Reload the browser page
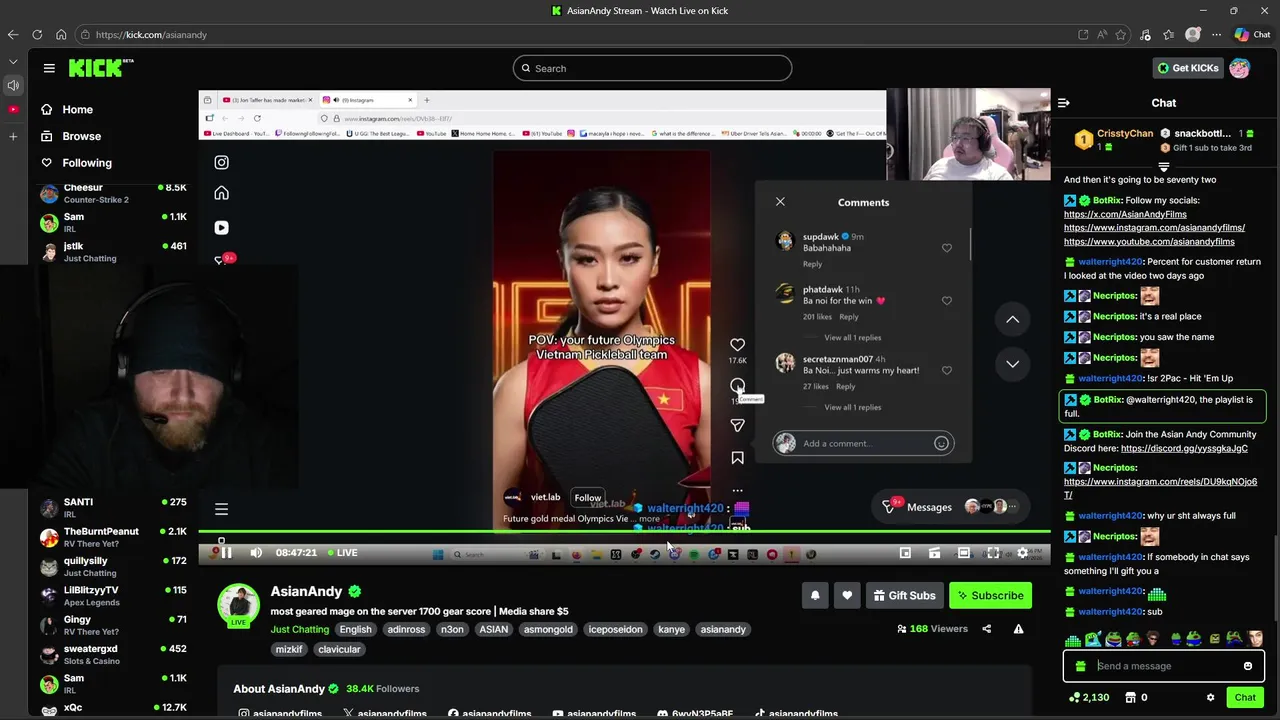Viewport: 1280px width, 720px height. coord(37,34)
